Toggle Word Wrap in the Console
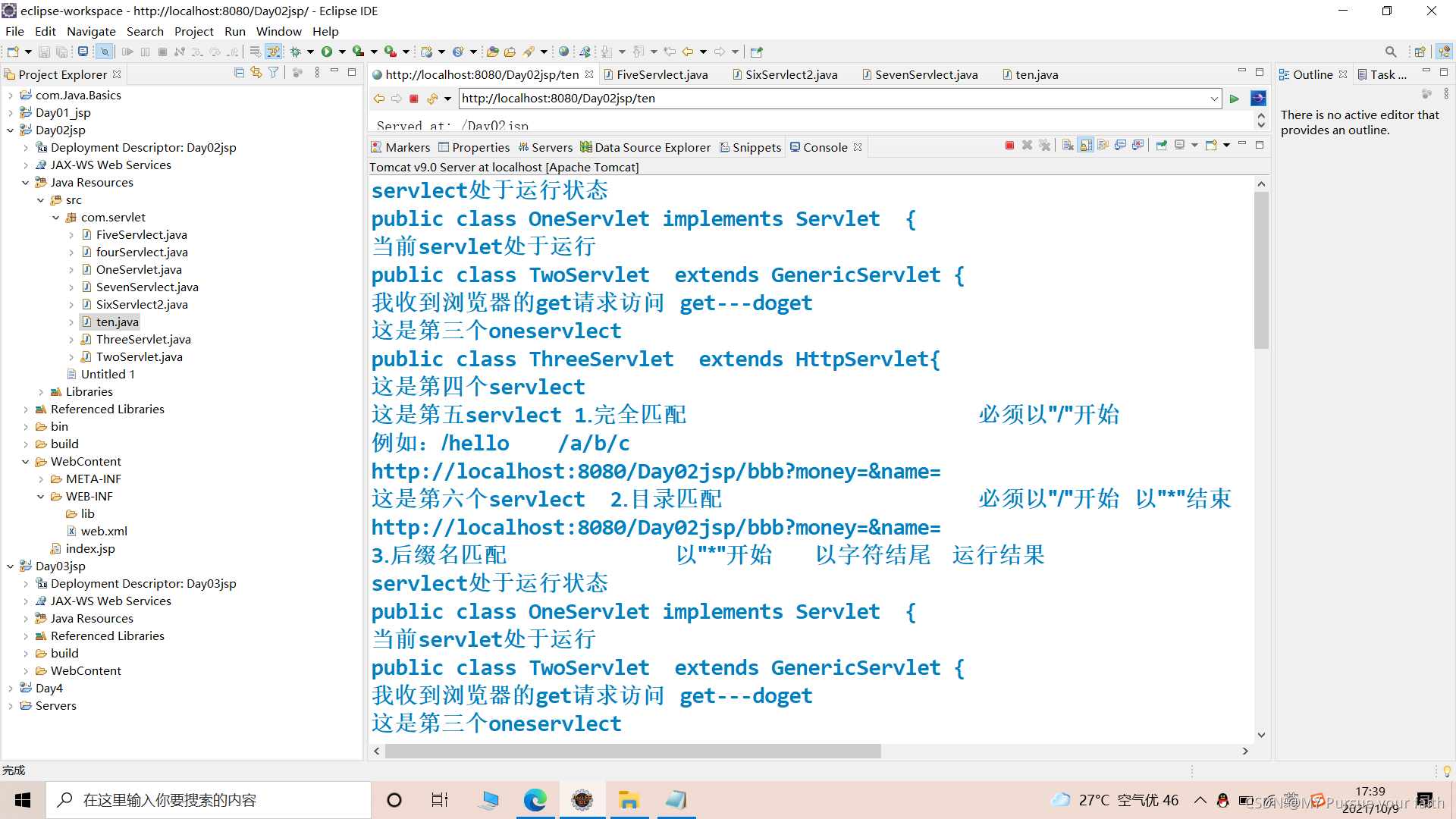This screenshot has width=1456, height=819. pyautogui.click(x=1103, y=146)
